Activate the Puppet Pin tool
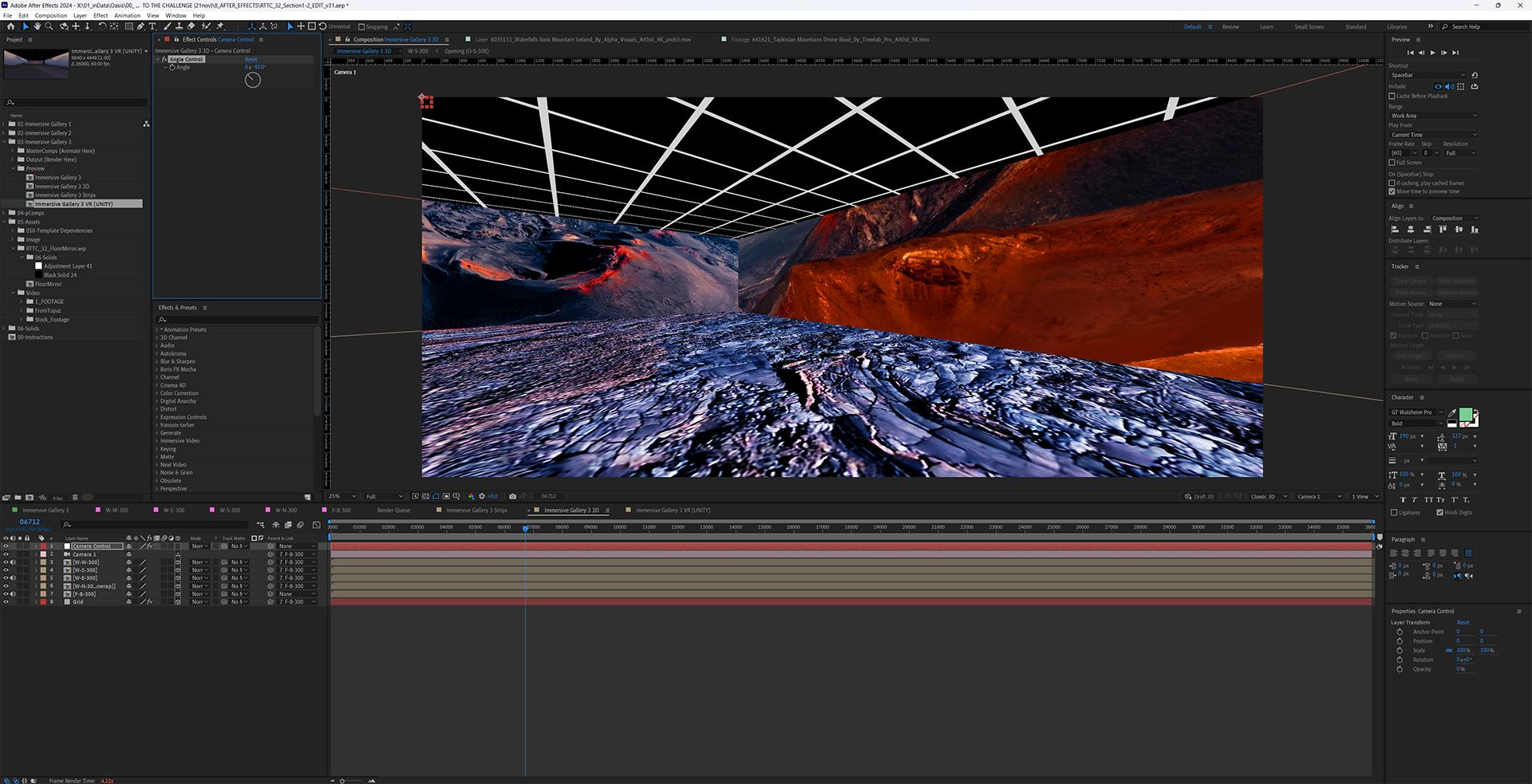The image size is (1532, 784). [x=220, y=26]
